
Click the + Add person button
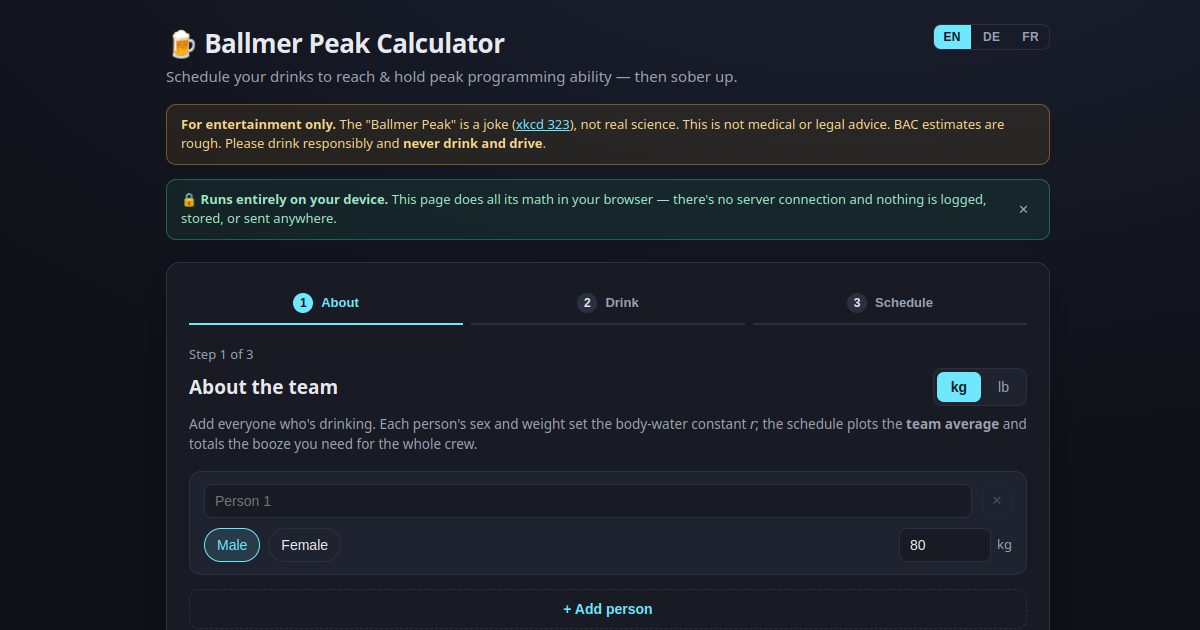tap(608, 609)
